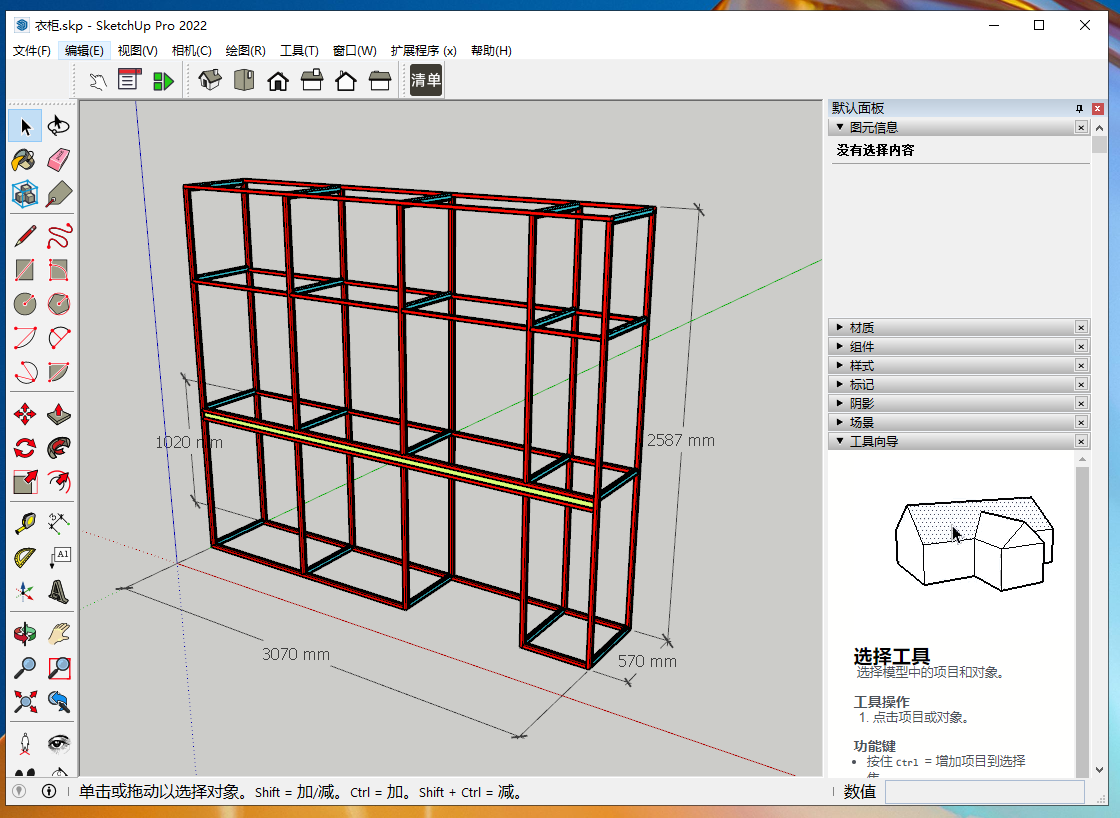Choose the Pan hand tool

[x=59, y=634]
